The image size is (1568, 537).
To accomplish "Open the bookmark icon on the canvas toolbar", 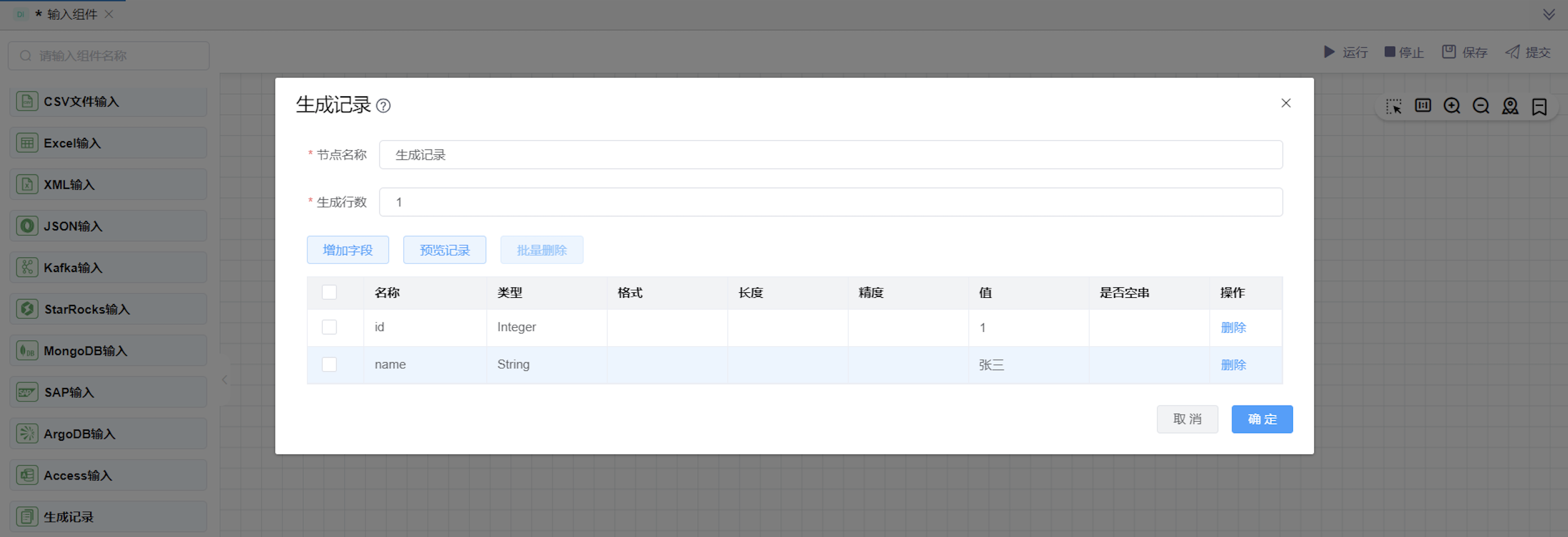I will 1539,106.
